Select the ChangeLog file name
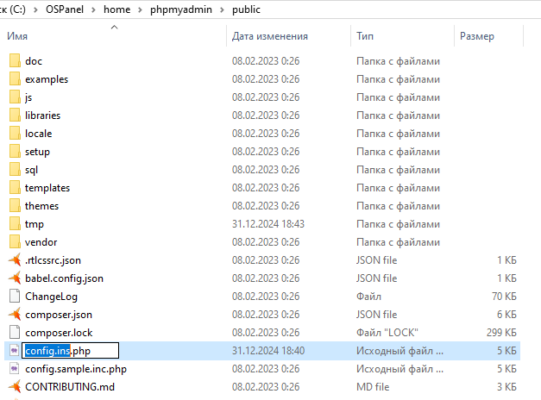This screenshot has height=400, width=541. click(51, 296)
